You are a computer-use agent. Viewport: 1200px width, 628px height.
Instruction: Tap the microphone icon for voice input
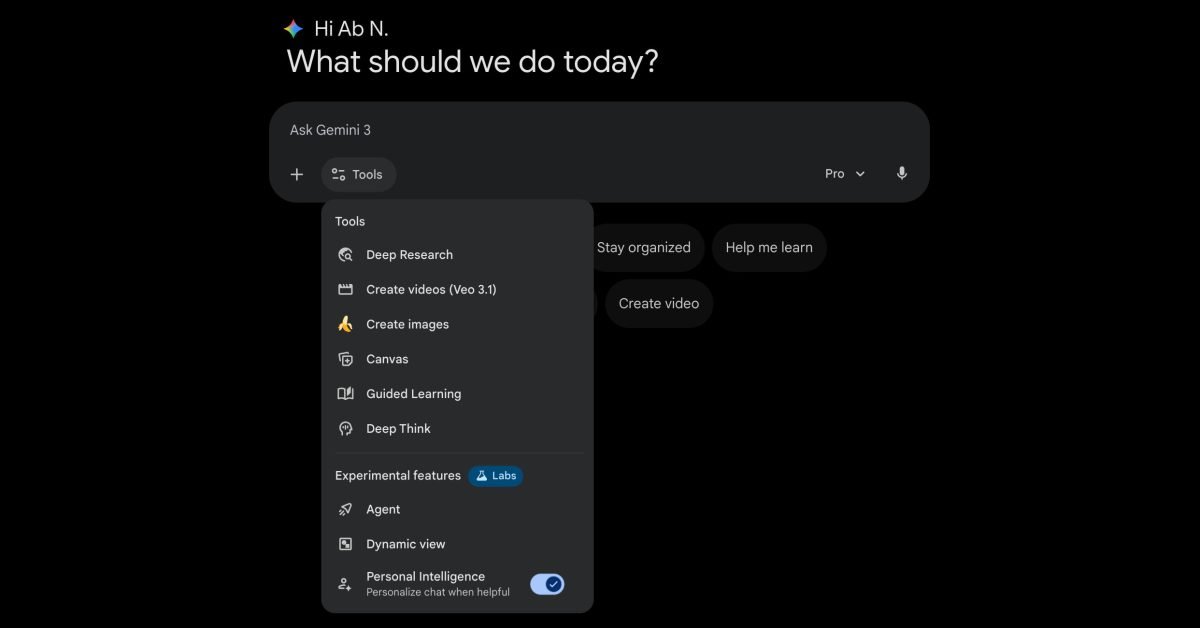[x=902, y=174]
